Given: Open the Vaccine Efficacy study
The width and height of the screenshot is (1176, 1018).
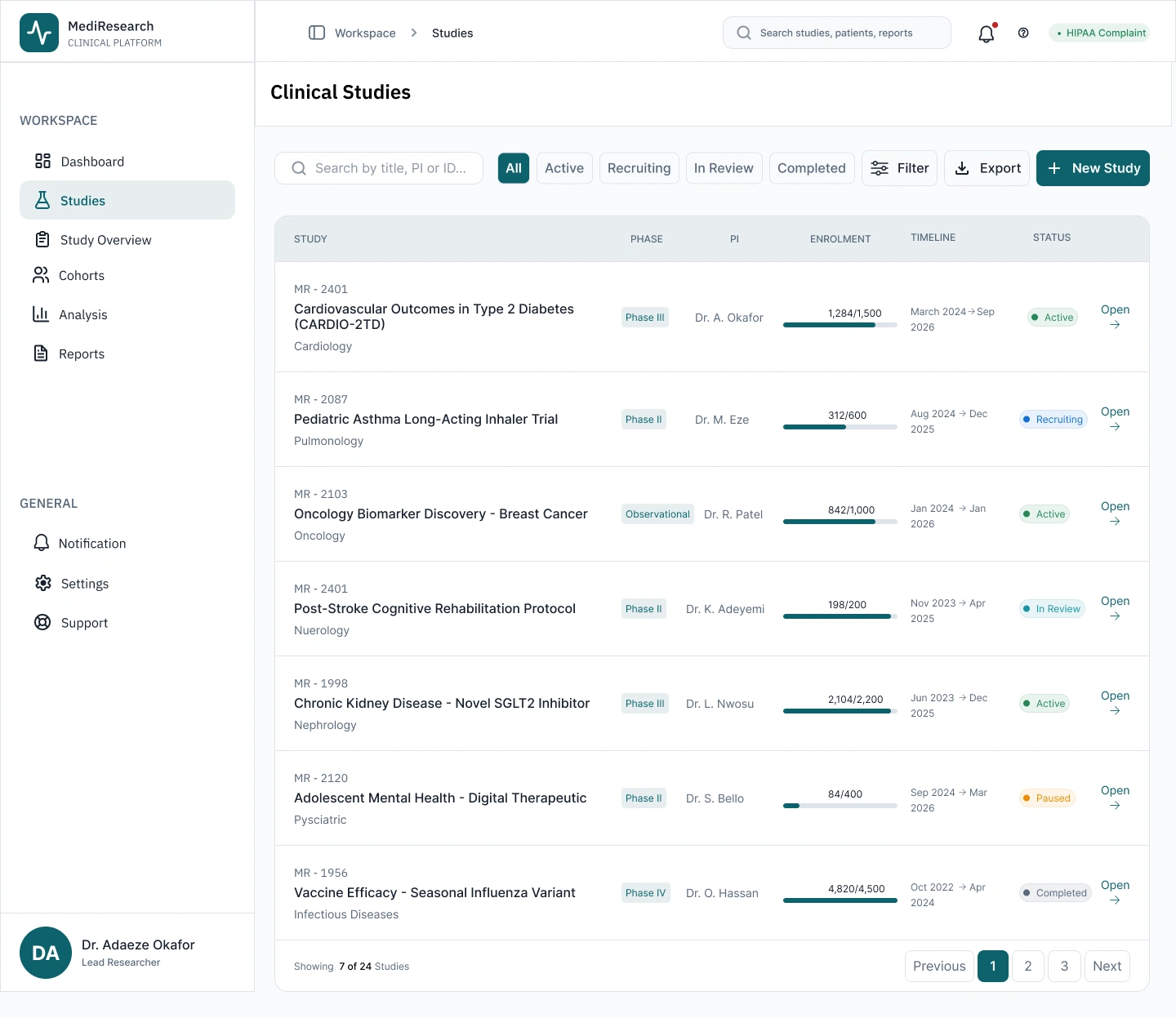Looking at the screenshot, I should point(1115,892).
